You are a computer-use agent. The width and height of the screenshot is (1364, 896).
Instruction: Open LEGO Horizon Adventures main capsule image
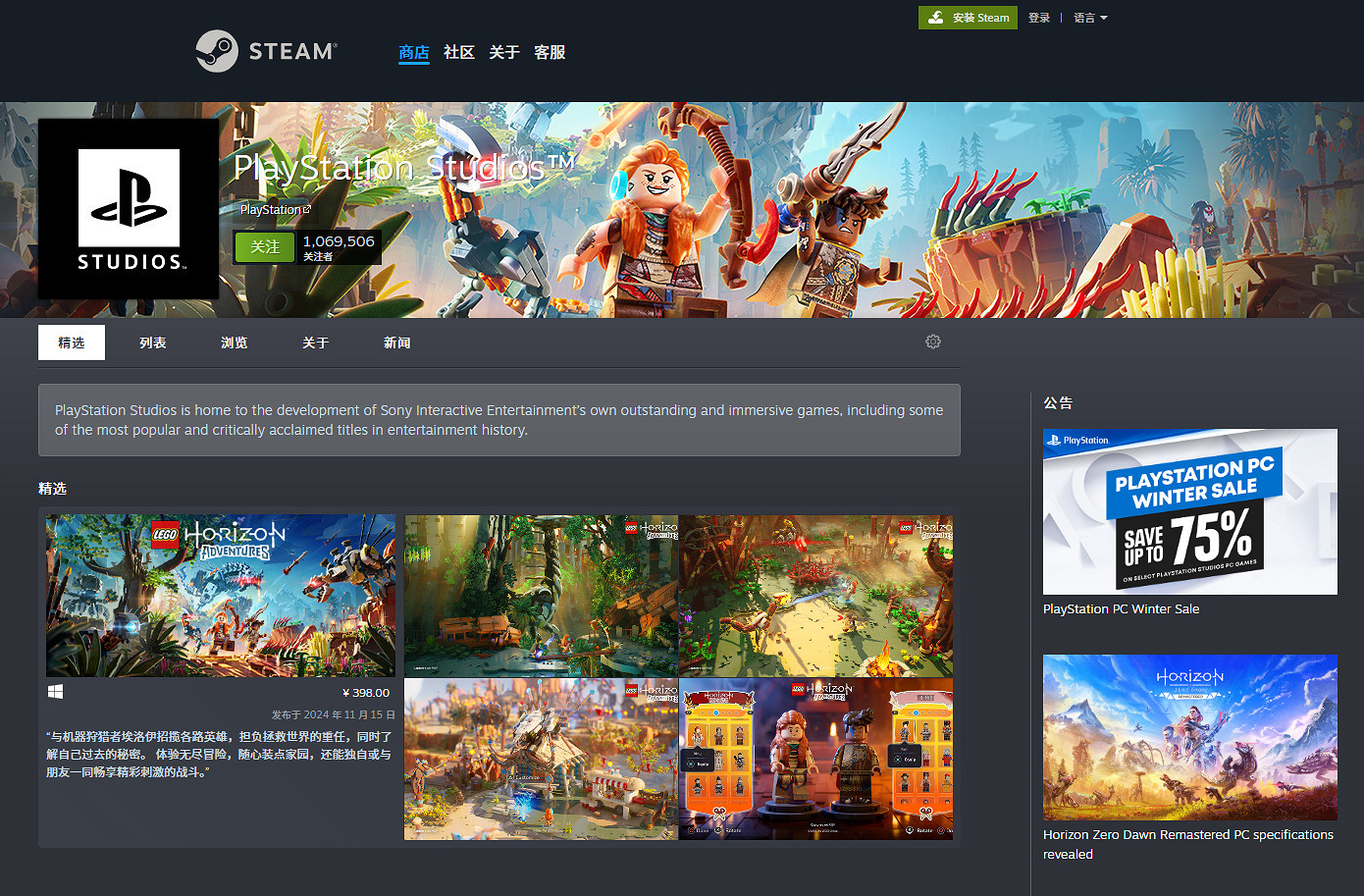(221, 596)
